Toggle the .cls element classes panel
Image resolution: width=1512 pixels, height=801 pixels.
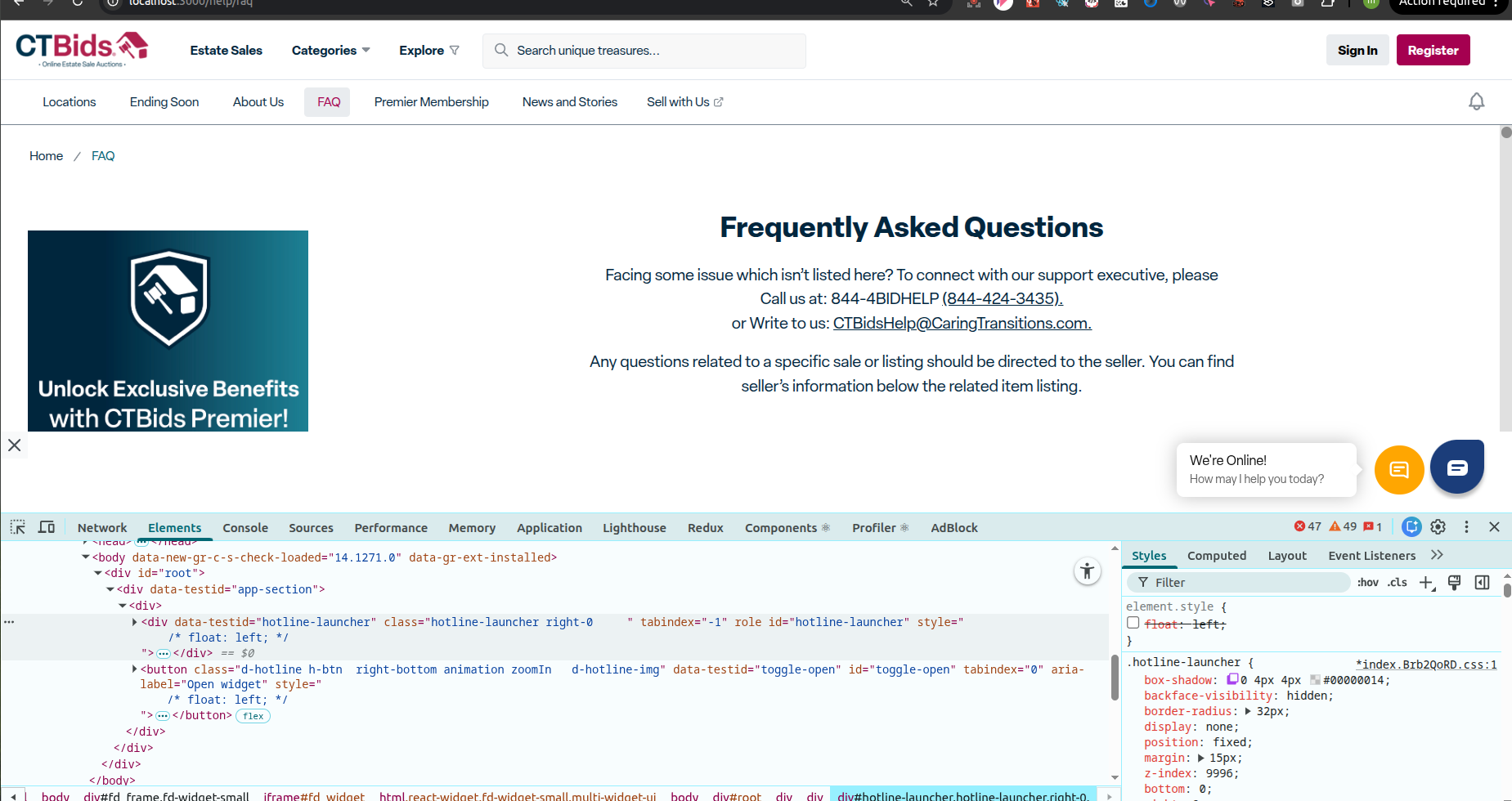point(1398,583)
